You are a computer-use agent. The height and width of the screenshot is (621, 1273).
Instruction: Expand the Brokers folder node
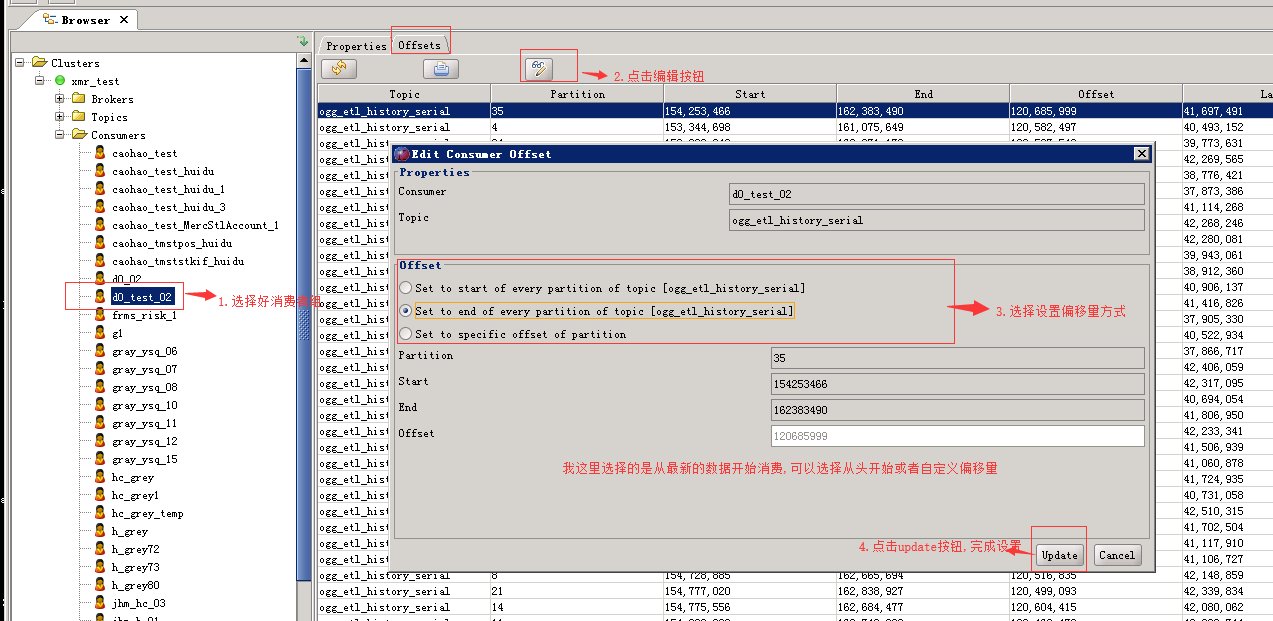(x=60, y=99)
